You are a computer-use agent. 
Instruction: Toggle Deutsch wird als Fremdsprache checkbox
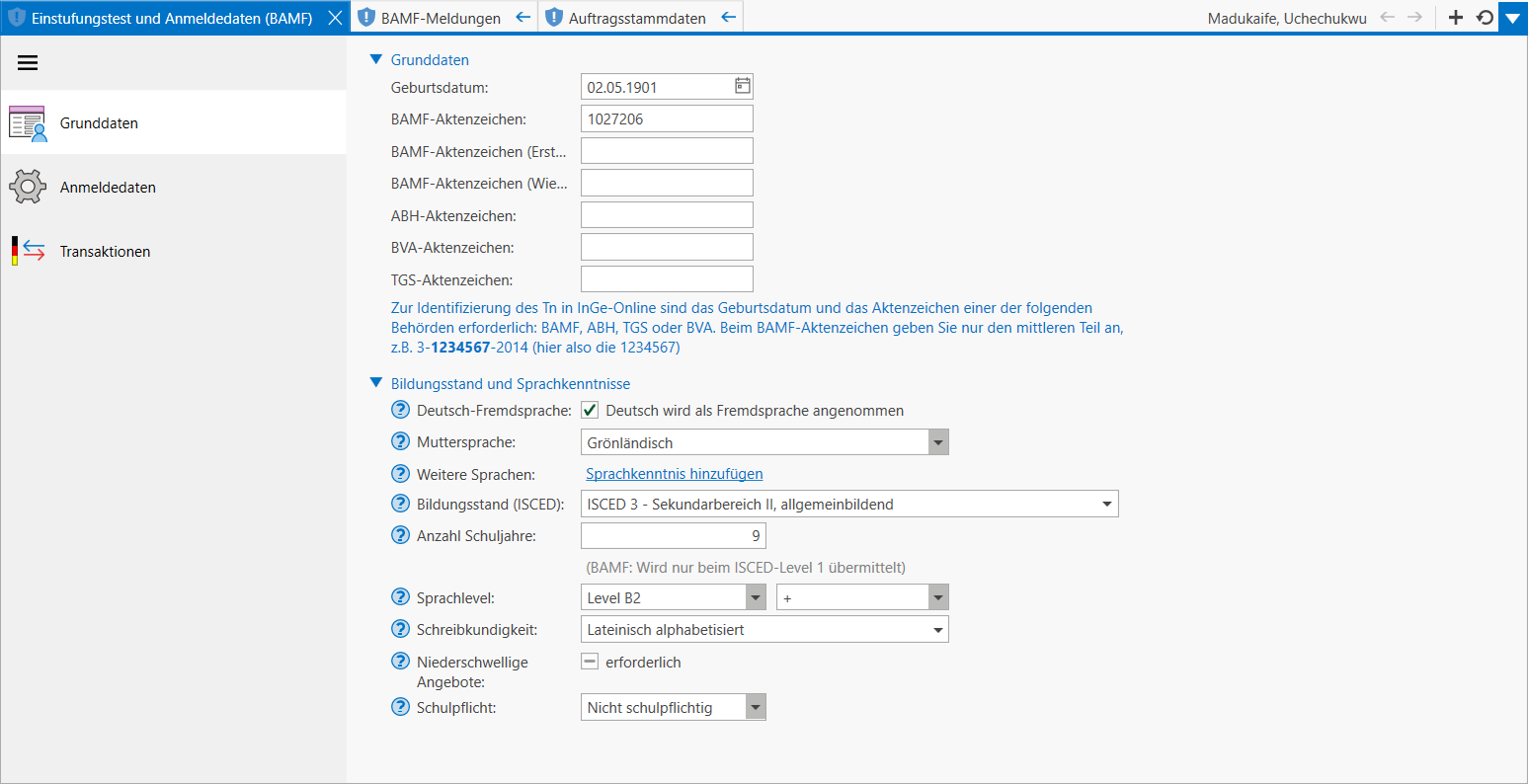[590, 410]
